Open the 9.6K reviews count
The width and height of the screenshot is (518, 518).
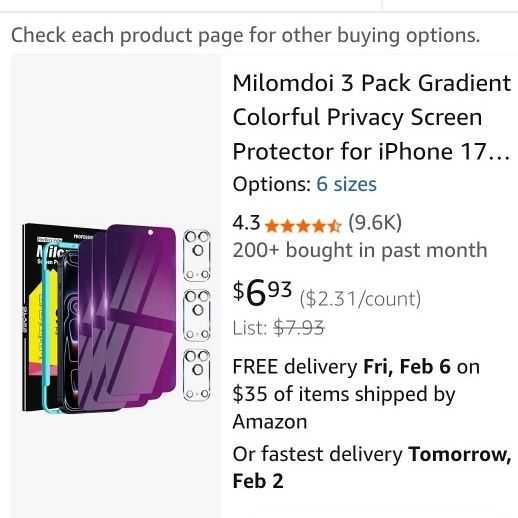375,222
